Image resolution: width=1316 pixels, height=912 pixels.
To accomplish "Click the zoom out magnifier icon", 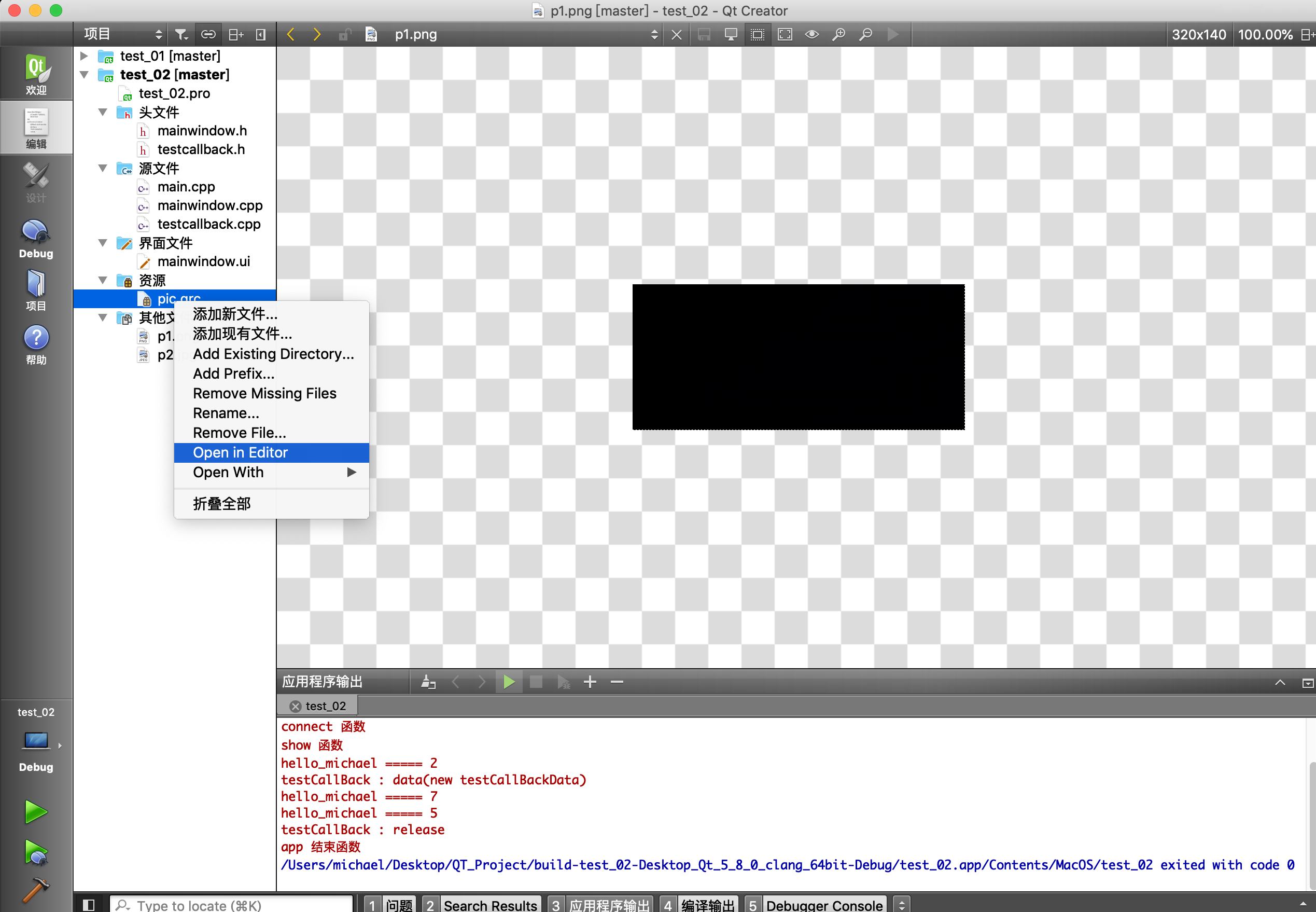I will [865, 34].
